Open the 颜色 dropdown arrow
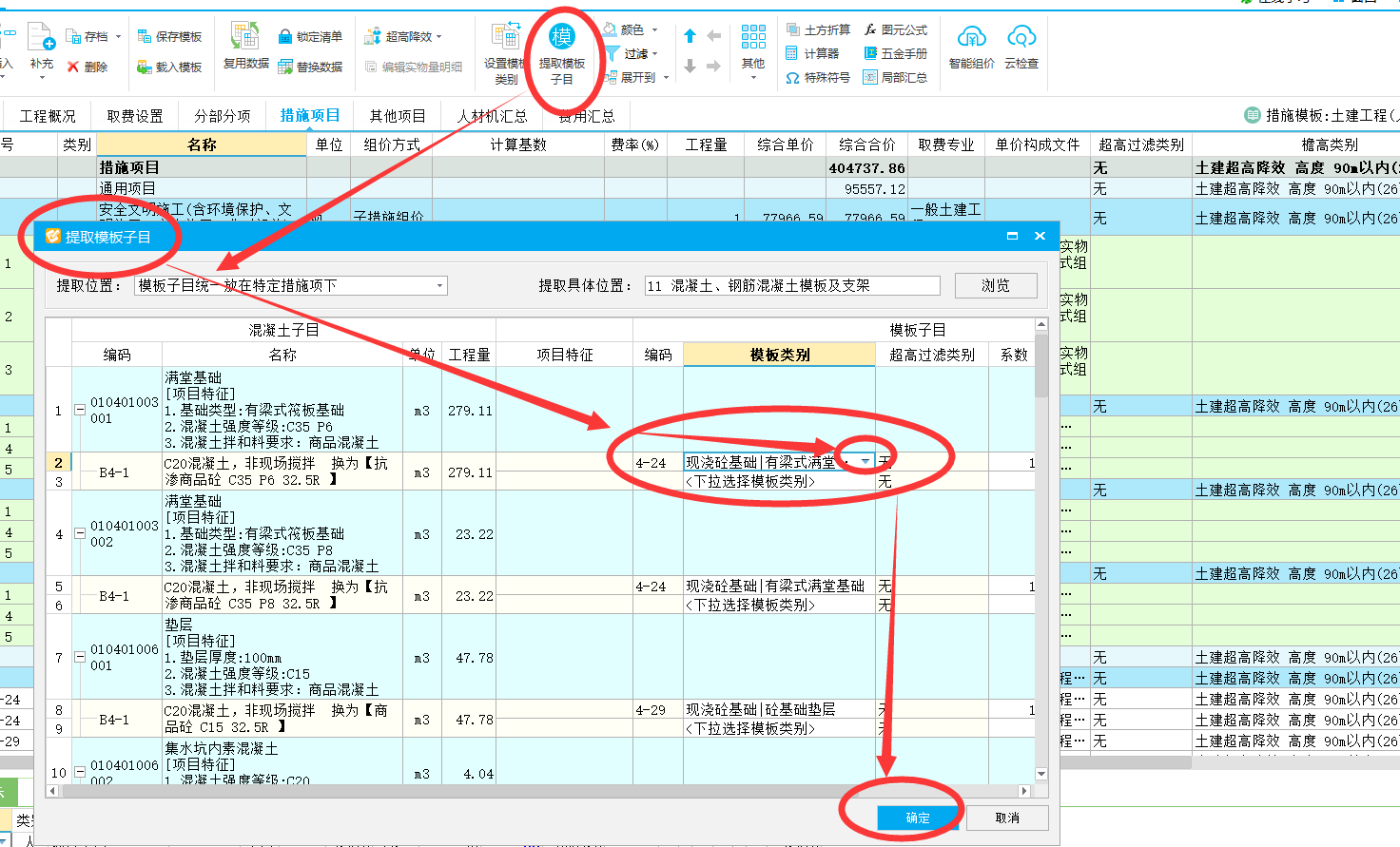 654,30
